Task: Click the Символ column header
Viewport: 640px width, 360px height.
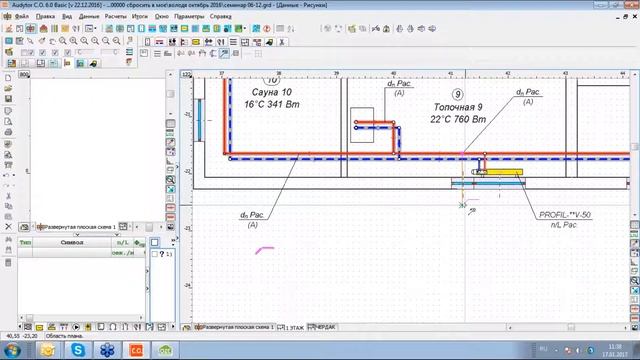Action: pyautogui.click(x=72, y=242)
